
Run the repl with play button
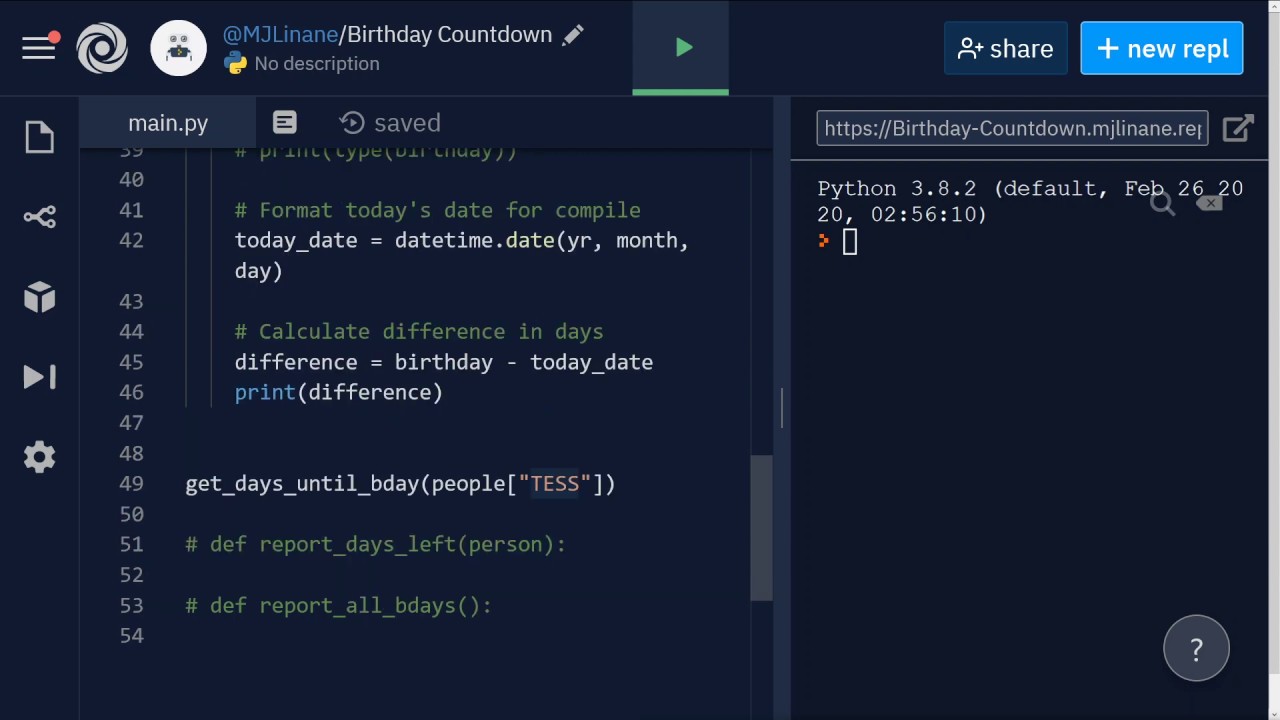(x=683, y=47)
